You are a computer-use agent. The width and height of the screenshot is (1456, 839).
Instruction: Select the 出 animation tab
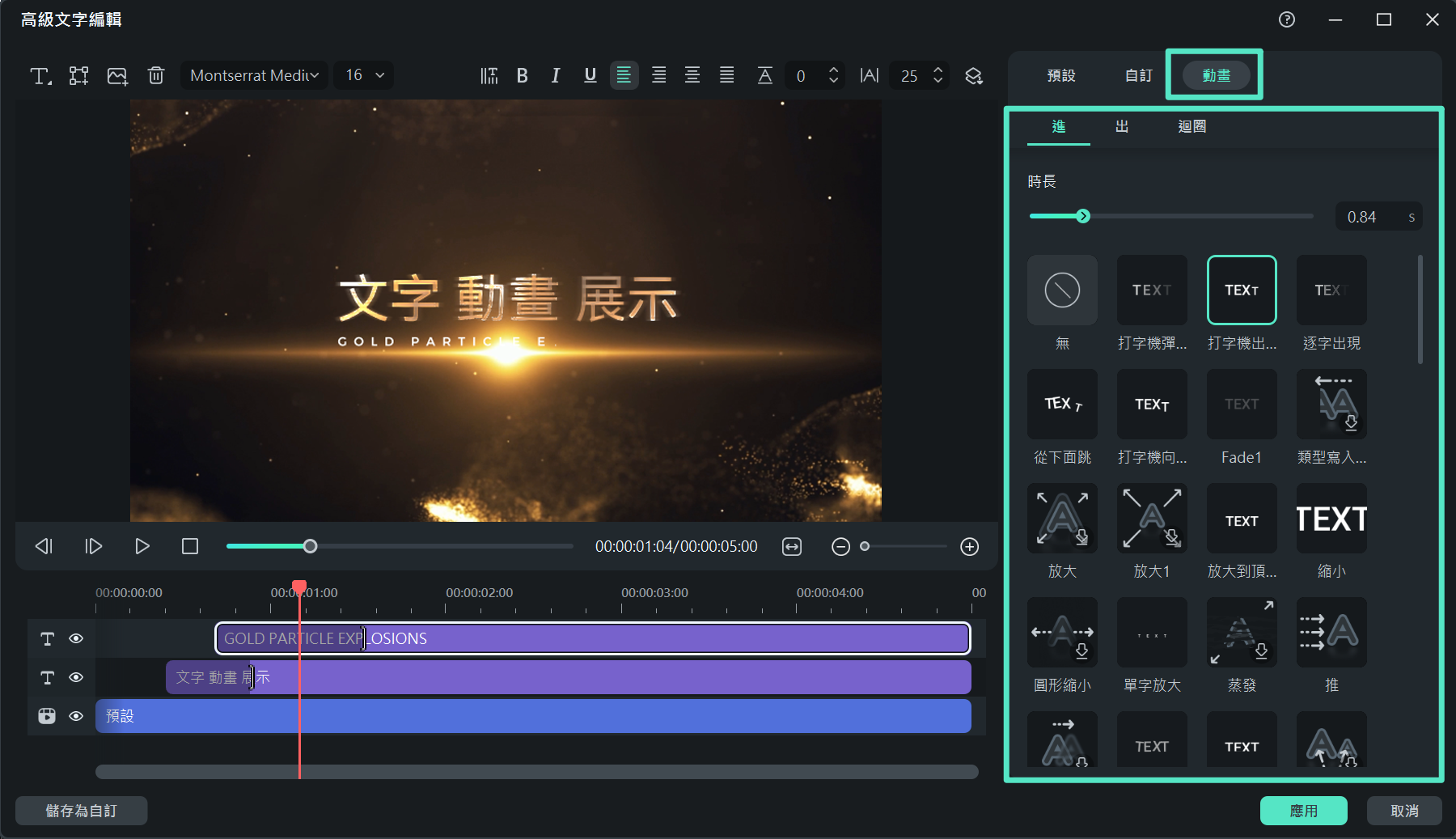(1122, 126)
